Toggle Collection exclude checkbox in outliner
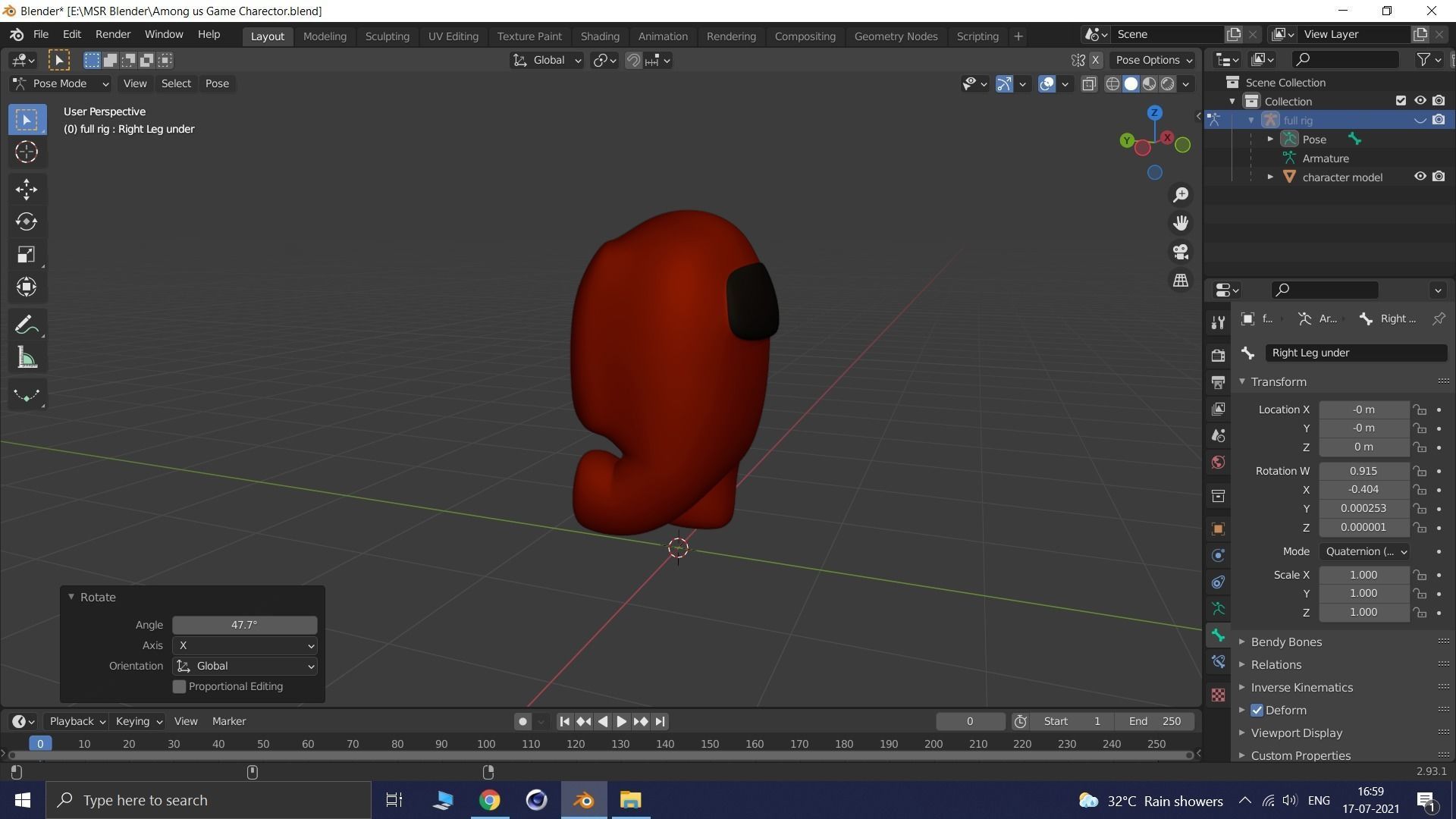The height and width of the screenshot is (819, 1456). pyautogui.click(x=1401, y=101)
